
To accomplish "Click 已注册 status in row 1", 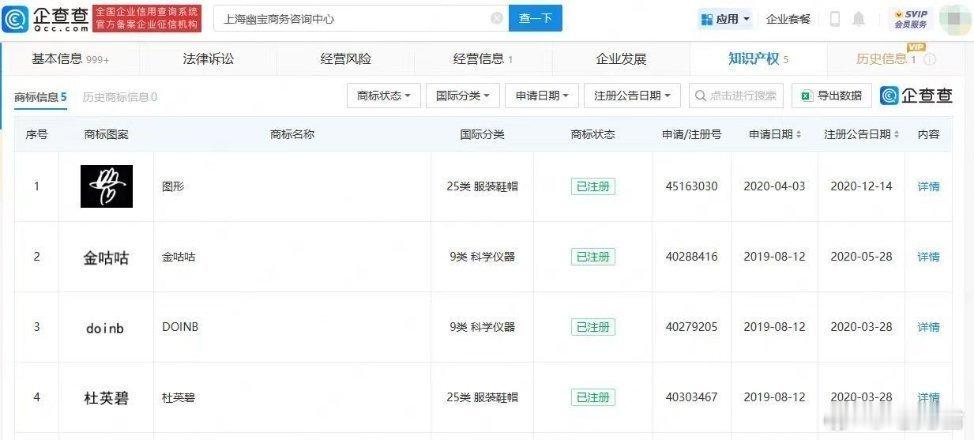I will [x=593, y=186].
